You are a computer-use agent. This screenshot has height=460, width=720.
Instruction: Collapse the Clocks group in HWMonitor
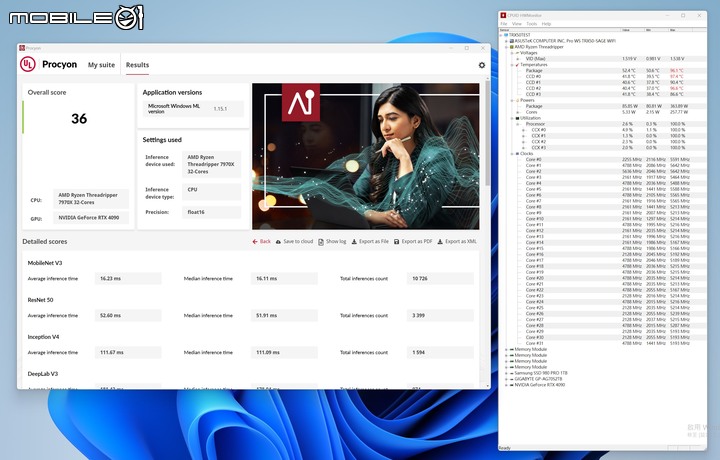(512, 154)
